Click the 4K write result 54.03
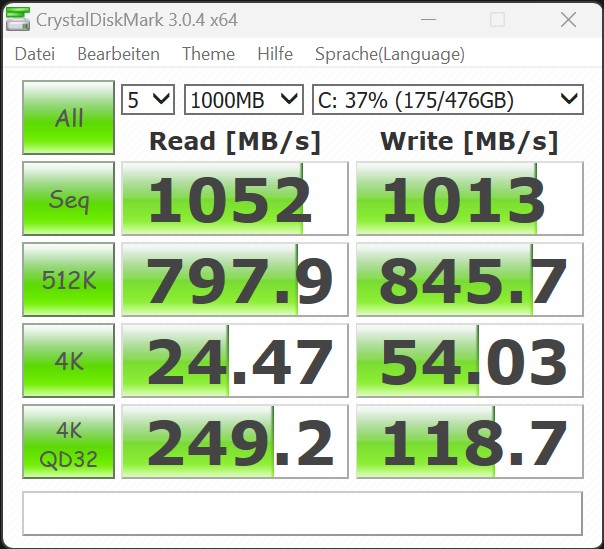604x549 pixels. [470, 360]
